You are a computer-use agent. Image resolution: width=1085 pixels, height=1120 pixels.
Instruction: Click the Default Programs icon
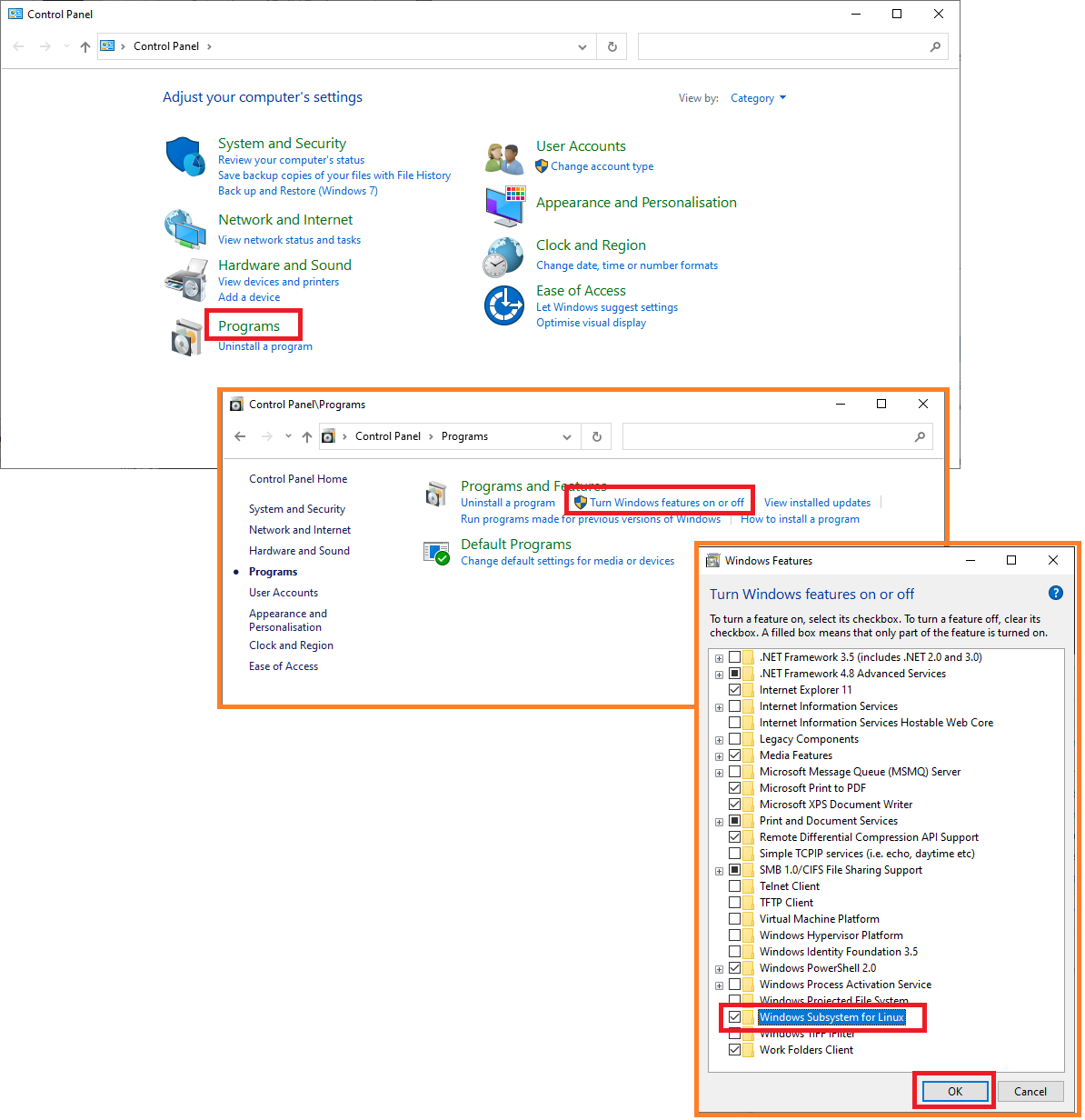[436, 552]
